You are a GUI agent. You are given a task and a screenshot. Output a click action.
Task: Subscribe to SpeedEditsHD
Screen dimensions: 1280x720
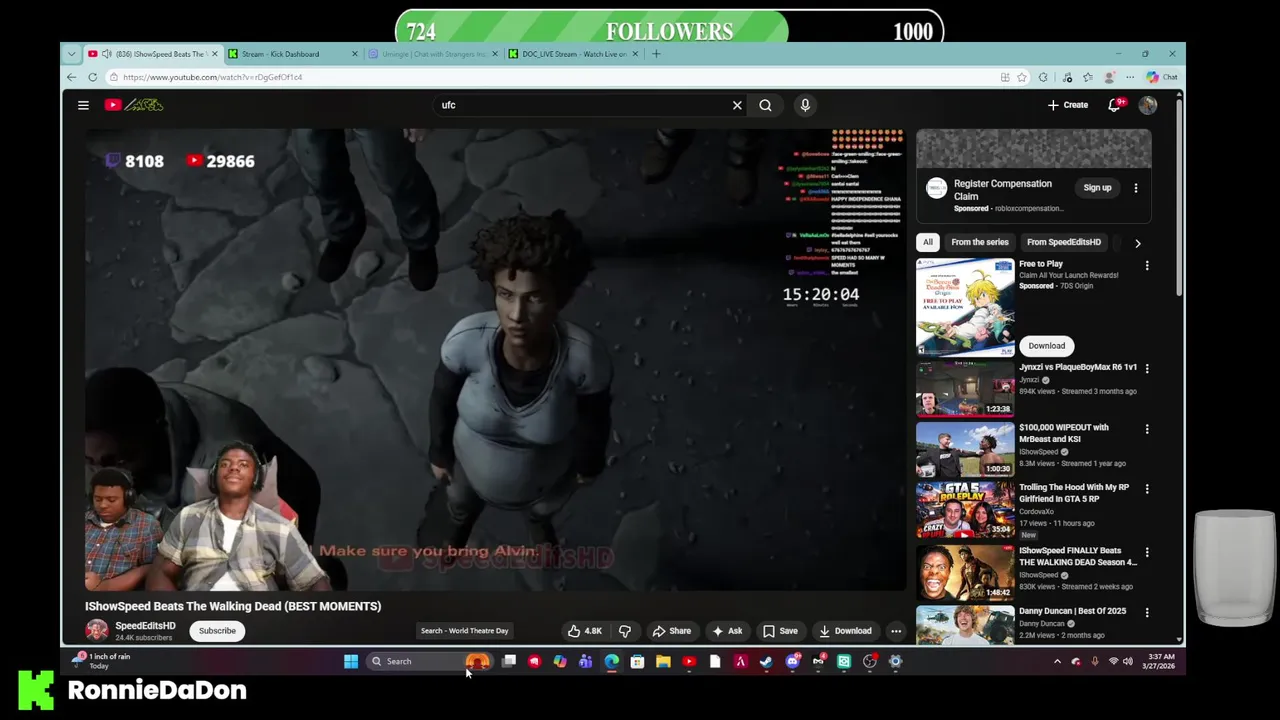pyautogui.click(x=217, y=631)
